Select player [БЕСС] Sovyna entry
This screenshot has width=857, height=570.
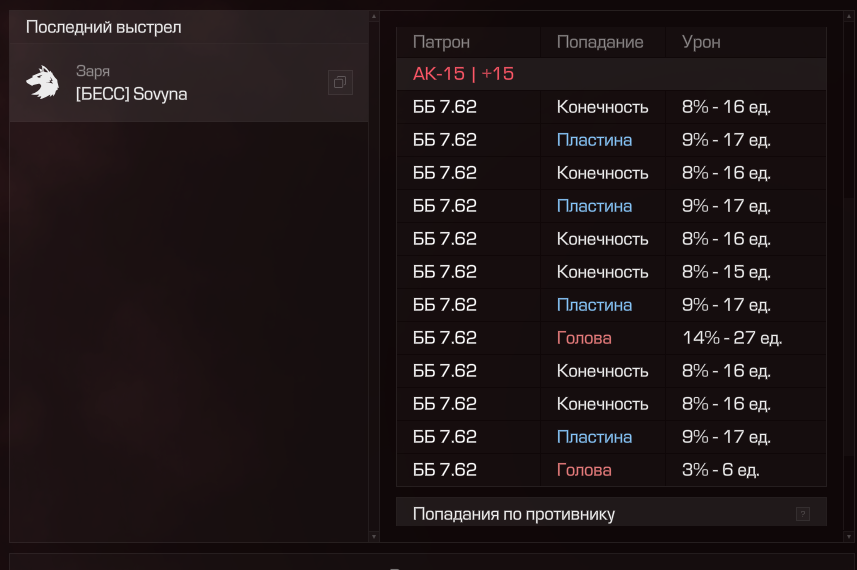[x=189, y=83]
